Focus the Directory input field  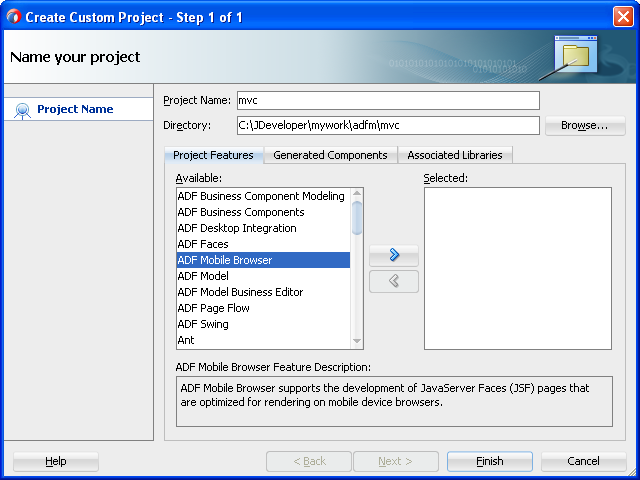(x=388, y=125)
